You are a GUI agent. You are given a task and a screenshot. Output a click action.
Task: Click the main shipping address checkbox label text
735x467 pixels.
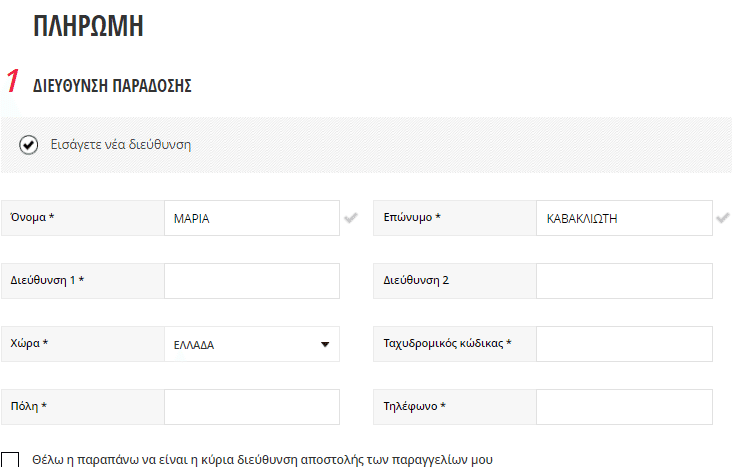tap(262, 459)
